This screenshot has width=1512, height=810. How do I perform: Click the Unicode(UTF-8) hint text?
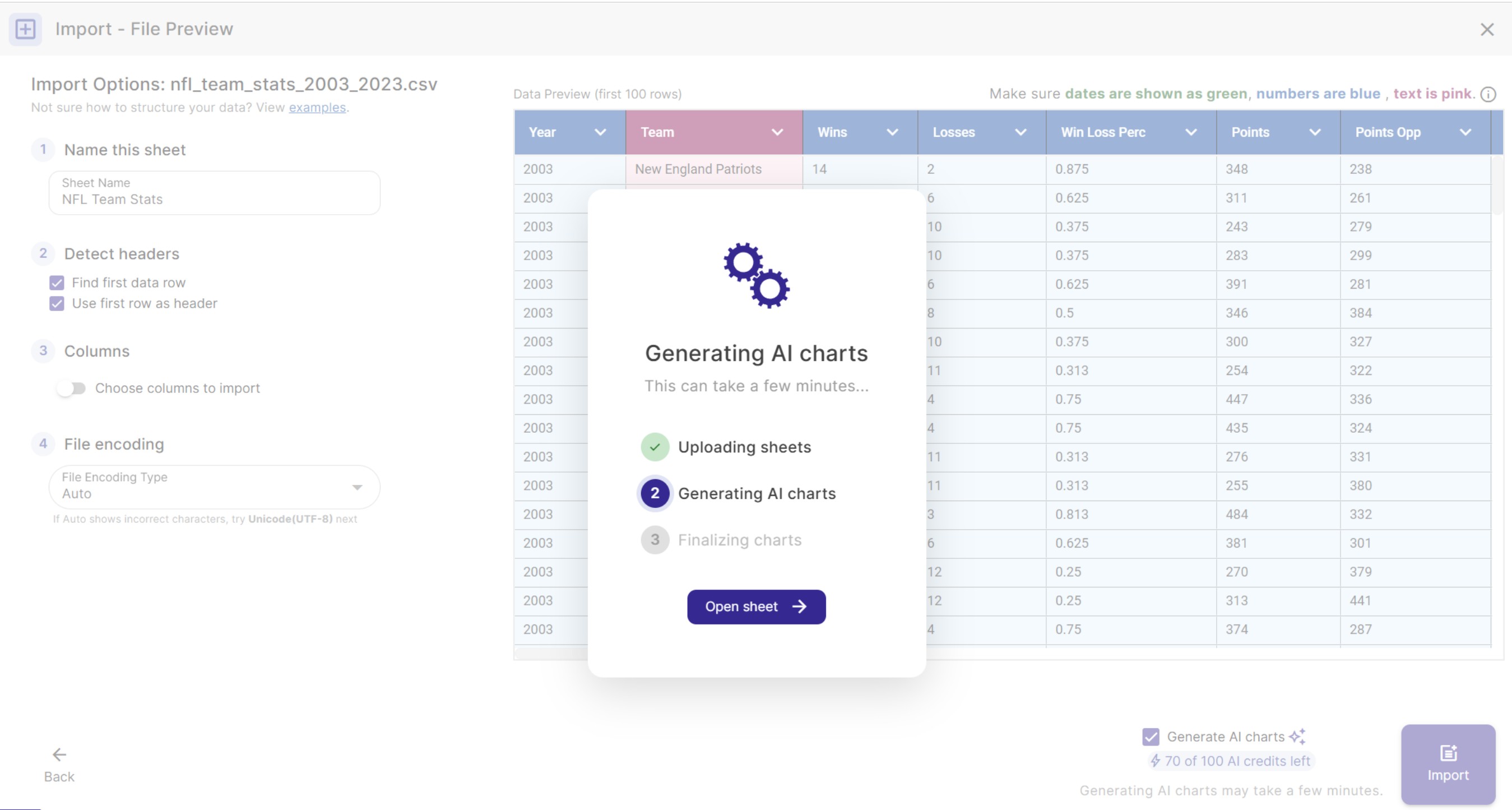pyautogui.click(x=290, y=519)
